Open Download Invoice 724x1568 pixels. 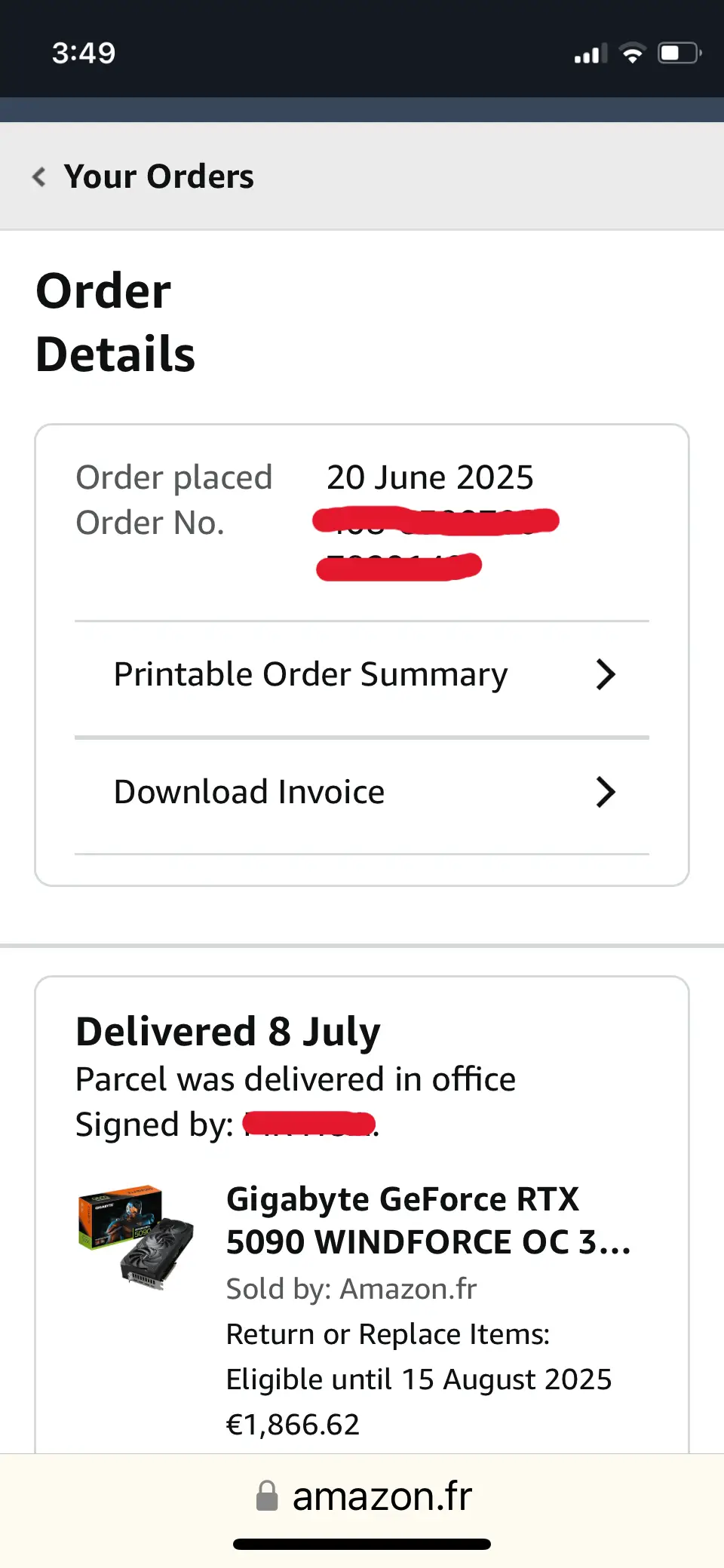pos(362,793)
